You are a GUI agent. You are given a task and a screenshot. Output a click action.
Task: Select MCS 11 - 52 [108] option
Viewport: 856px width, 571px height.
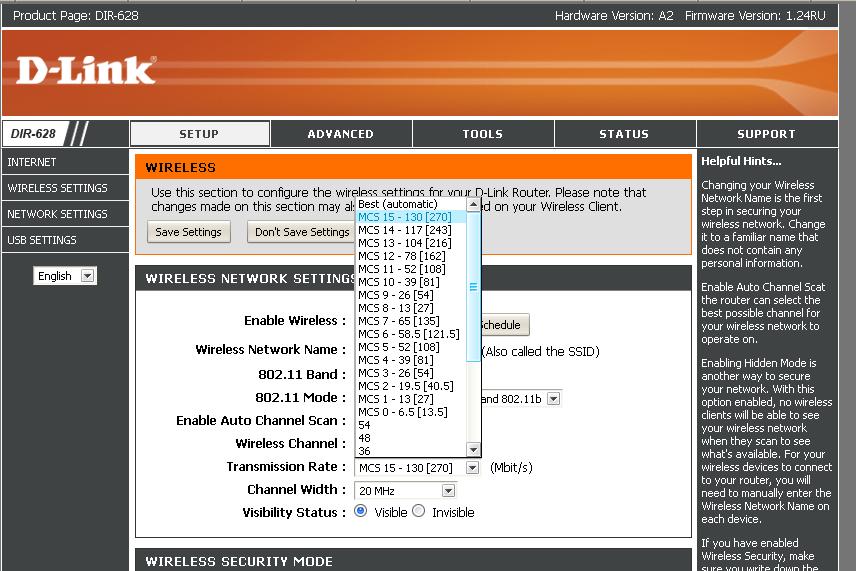[411, 269]
